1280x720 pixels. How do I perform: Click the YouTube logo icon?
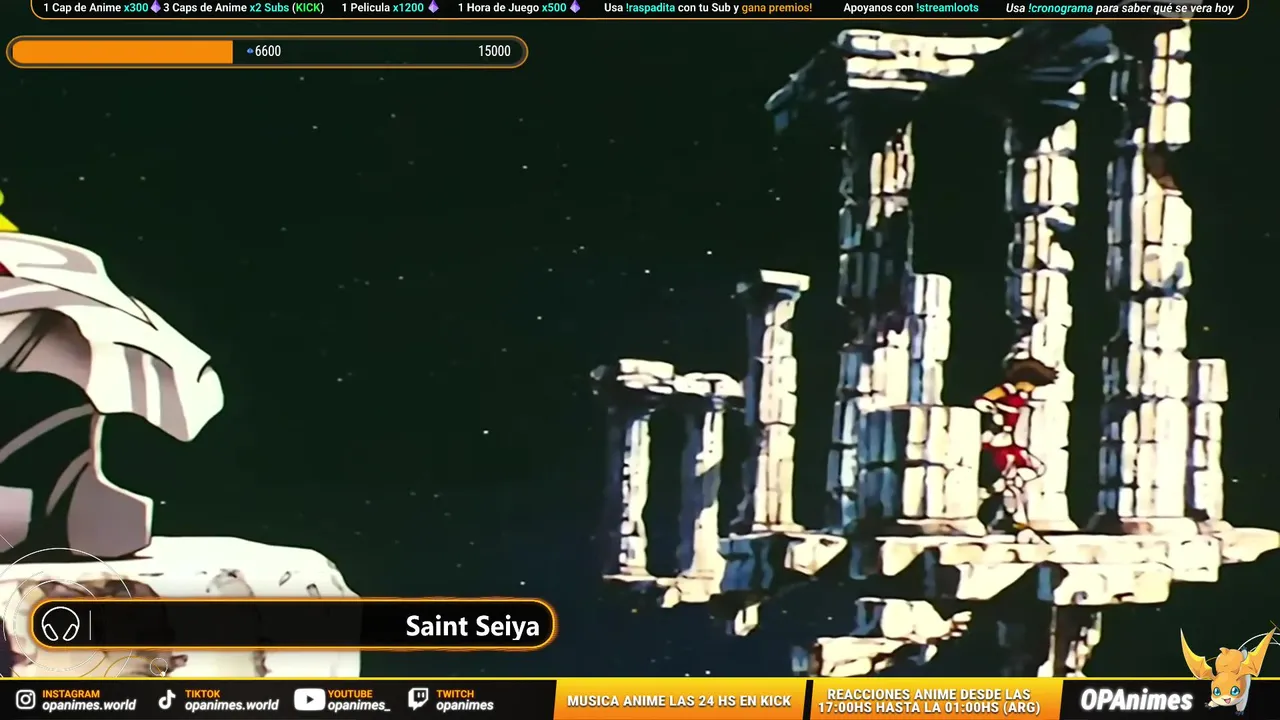point(309,700)
